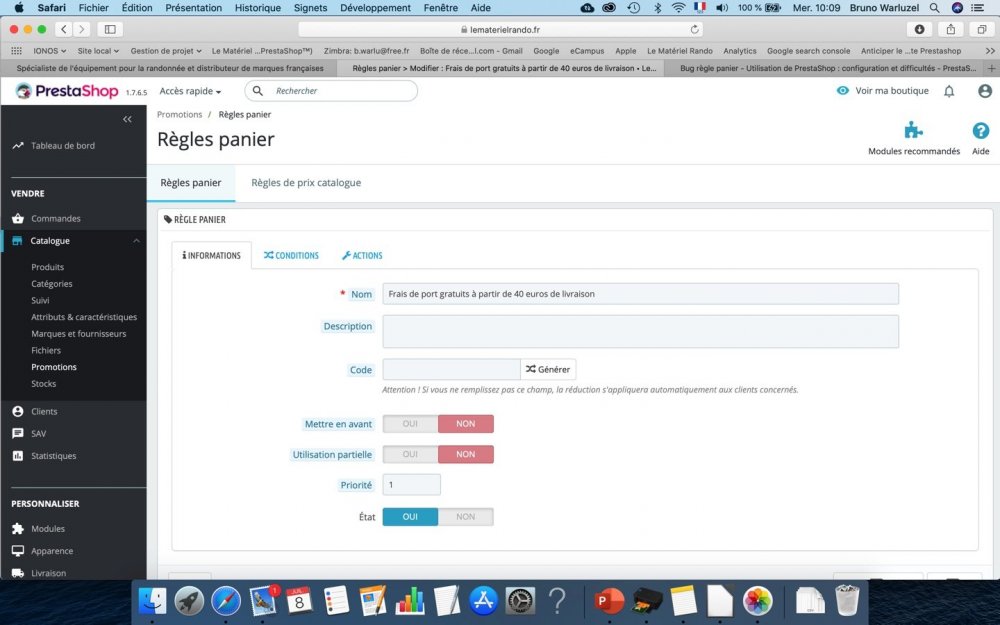Viewport: 1000px width, 625px height.
Task: Click the Générer code button
Action: (548, 369)
